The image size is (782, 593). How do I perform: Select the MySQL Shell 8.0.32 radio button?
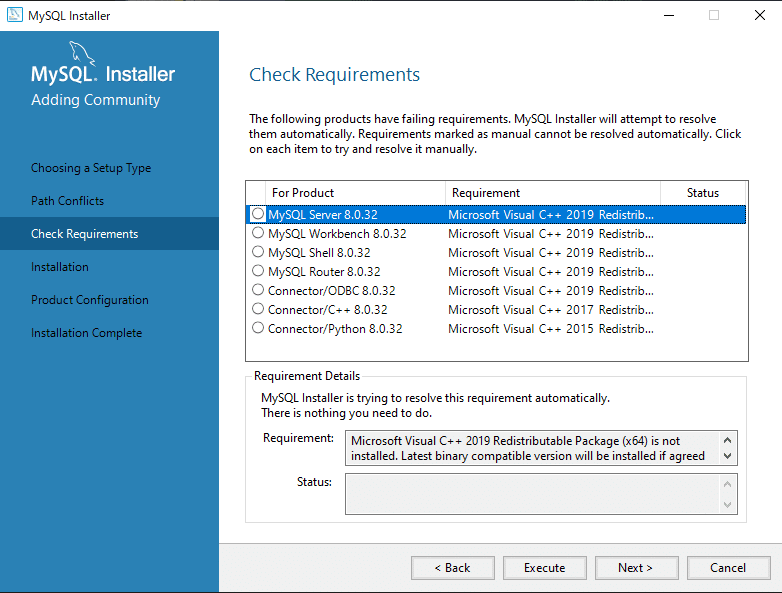(x=258, y=252)
